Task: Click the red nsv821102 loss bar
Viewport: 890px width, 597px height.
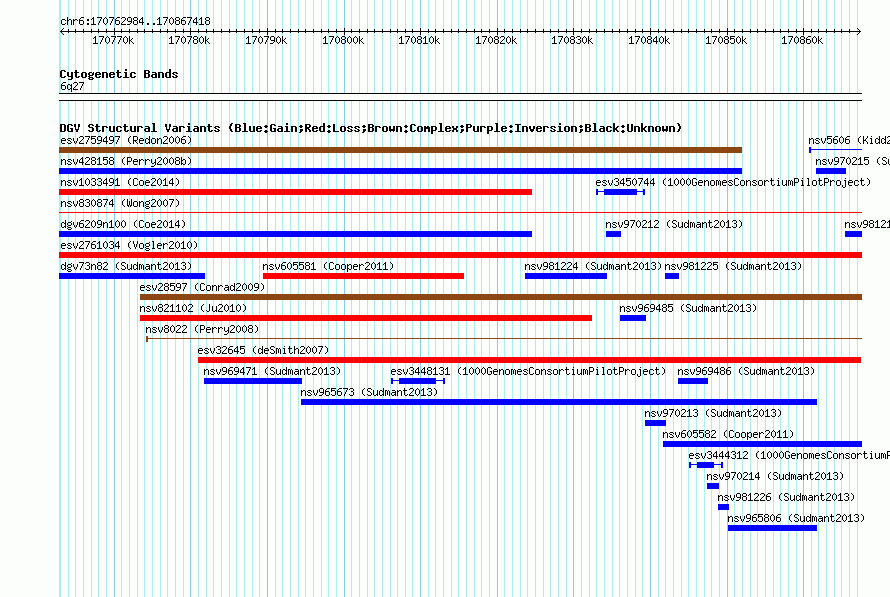Action: [366, 318]
